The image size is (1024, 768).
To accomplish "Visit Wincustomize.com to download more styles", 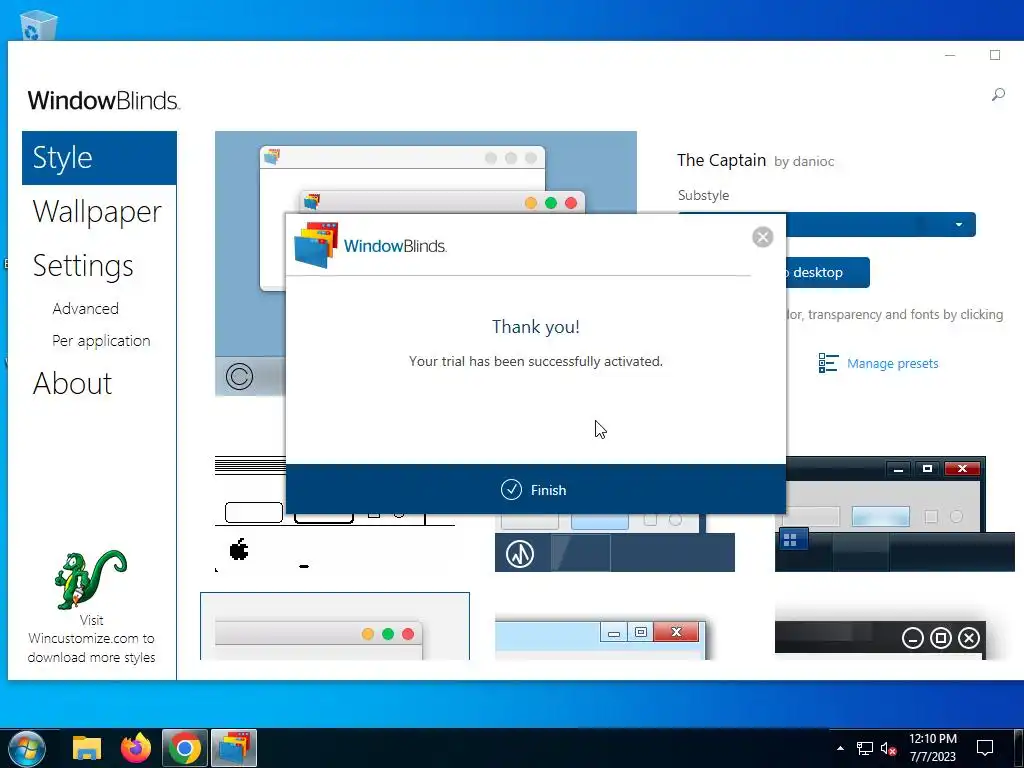I will point(91,638).
